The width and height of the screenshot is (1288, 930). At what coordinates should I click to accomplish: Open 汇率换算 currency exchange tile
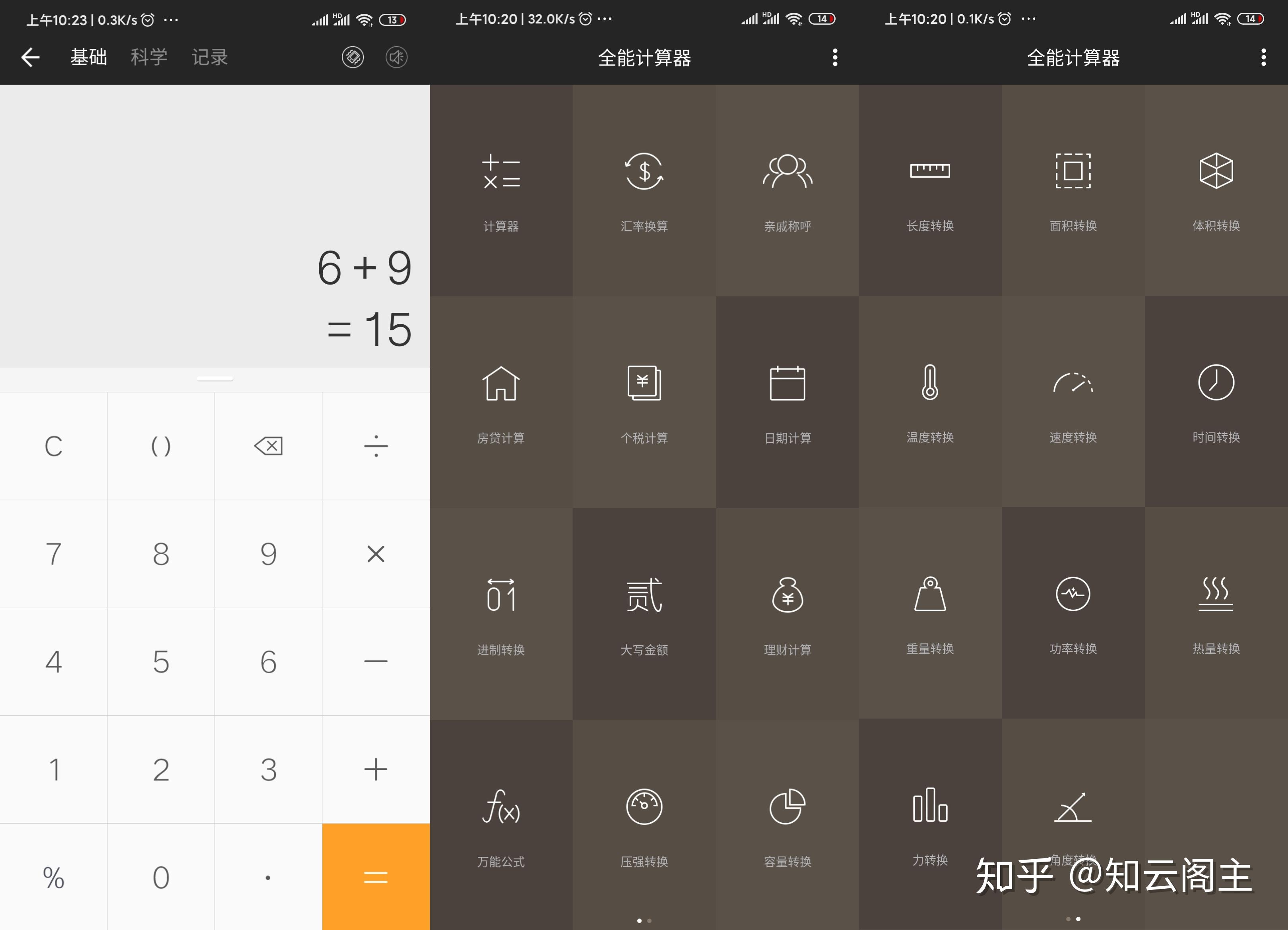click(x=644, y=191)
